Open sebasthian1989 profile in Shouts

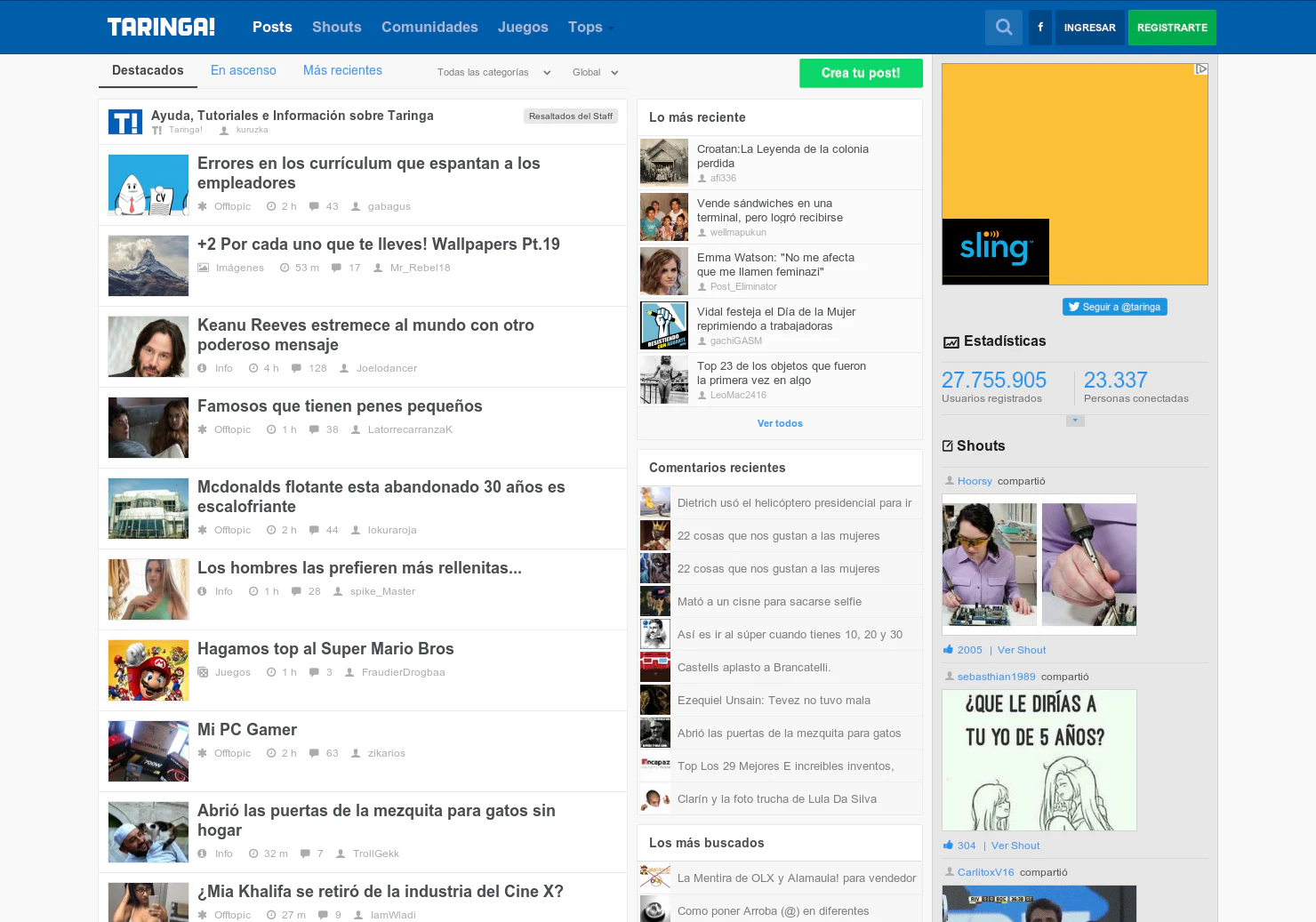click(x=997, y=677)
